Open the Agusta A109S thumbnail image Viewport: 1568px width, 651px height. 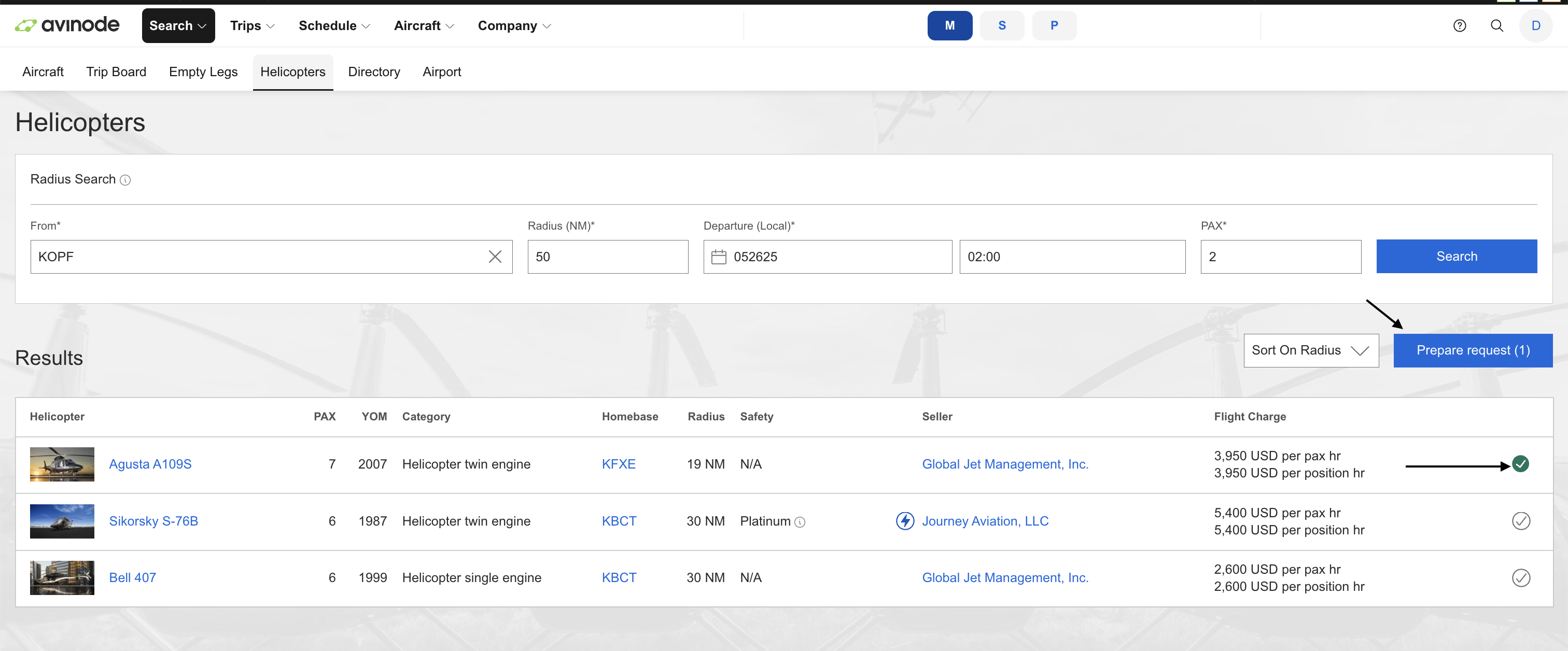coord(62,464)
